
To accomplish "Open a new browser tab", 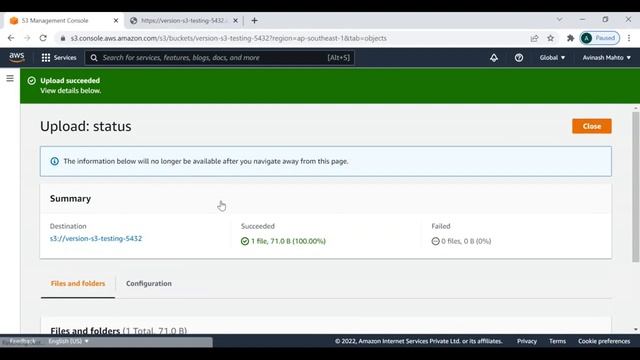I will pyautogui.click(x=254, y=20).
